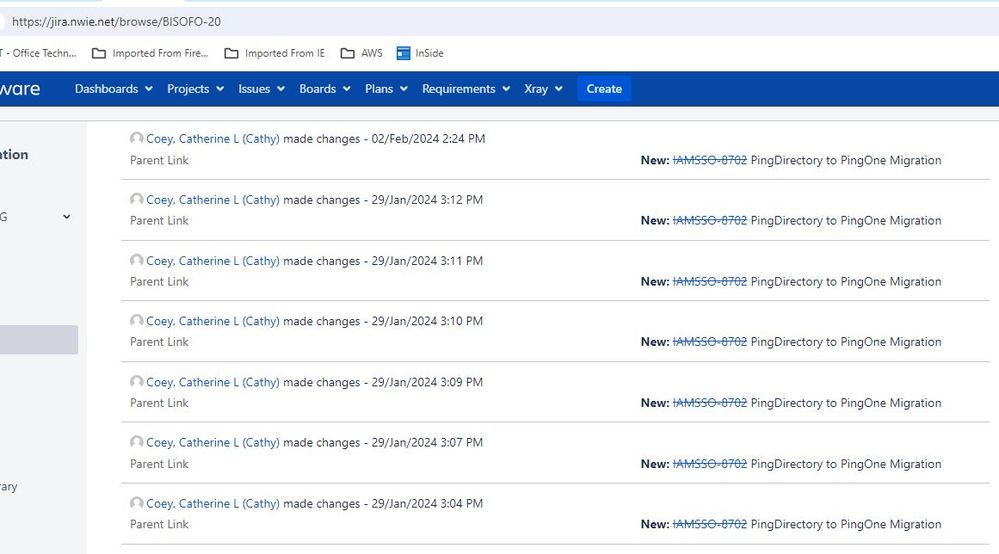Click user avatar on 02/Feb/2024 2:24 PM entry

click(136, 138)
